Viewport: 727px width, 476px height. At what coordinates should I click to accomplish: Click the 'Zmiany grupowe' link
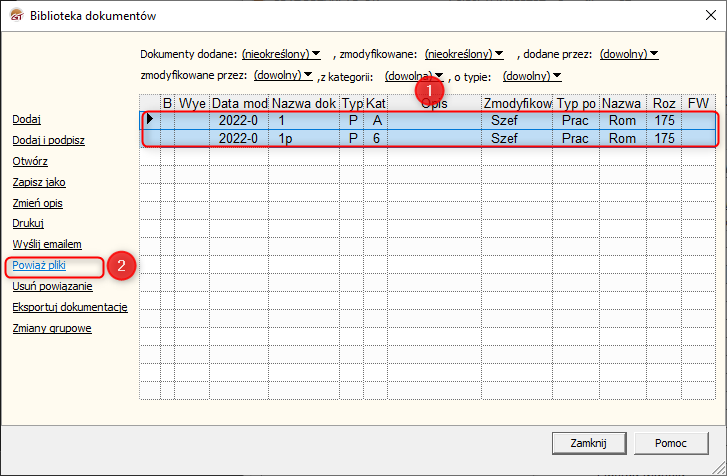coord(52,328)
